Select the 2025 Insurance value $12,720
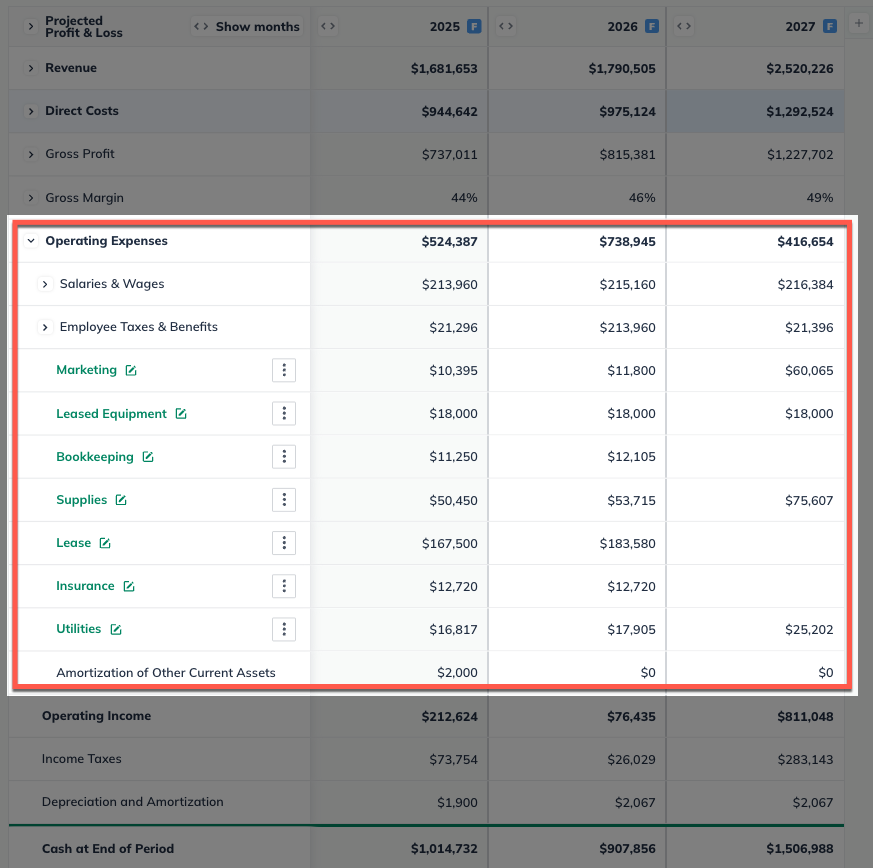873x868 pixels. pos(453,587)
